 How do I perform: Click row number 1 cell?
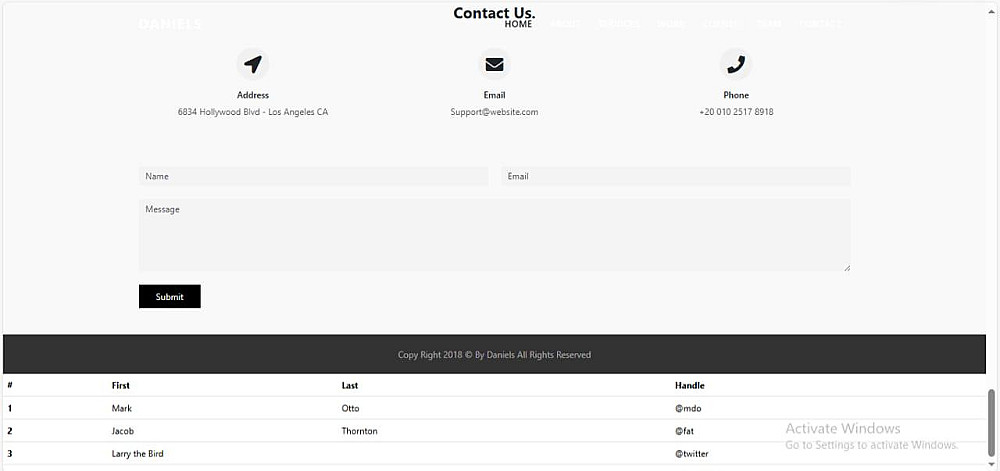pyautogui.click(x=10, y=409)
